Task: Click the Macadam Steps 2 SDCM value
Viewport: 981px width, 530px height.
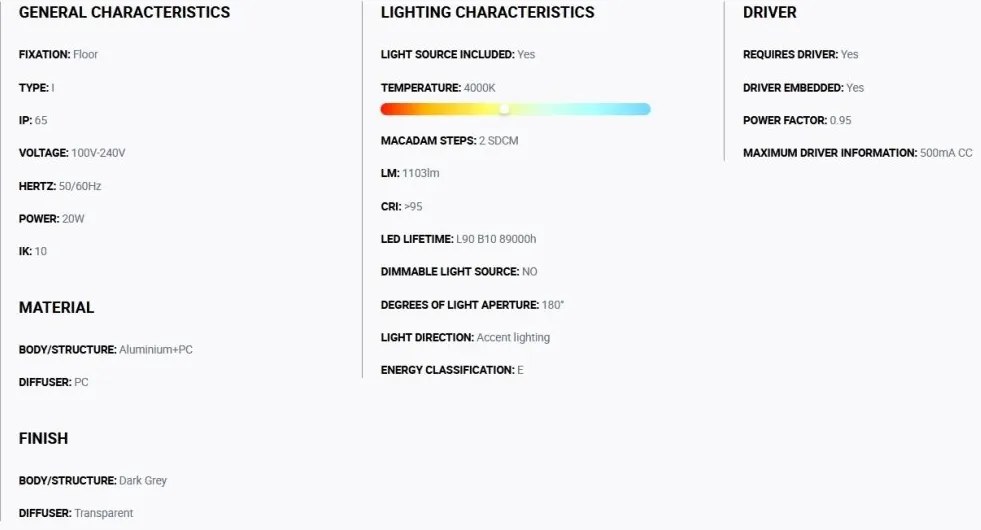Action: click(498, 141)
